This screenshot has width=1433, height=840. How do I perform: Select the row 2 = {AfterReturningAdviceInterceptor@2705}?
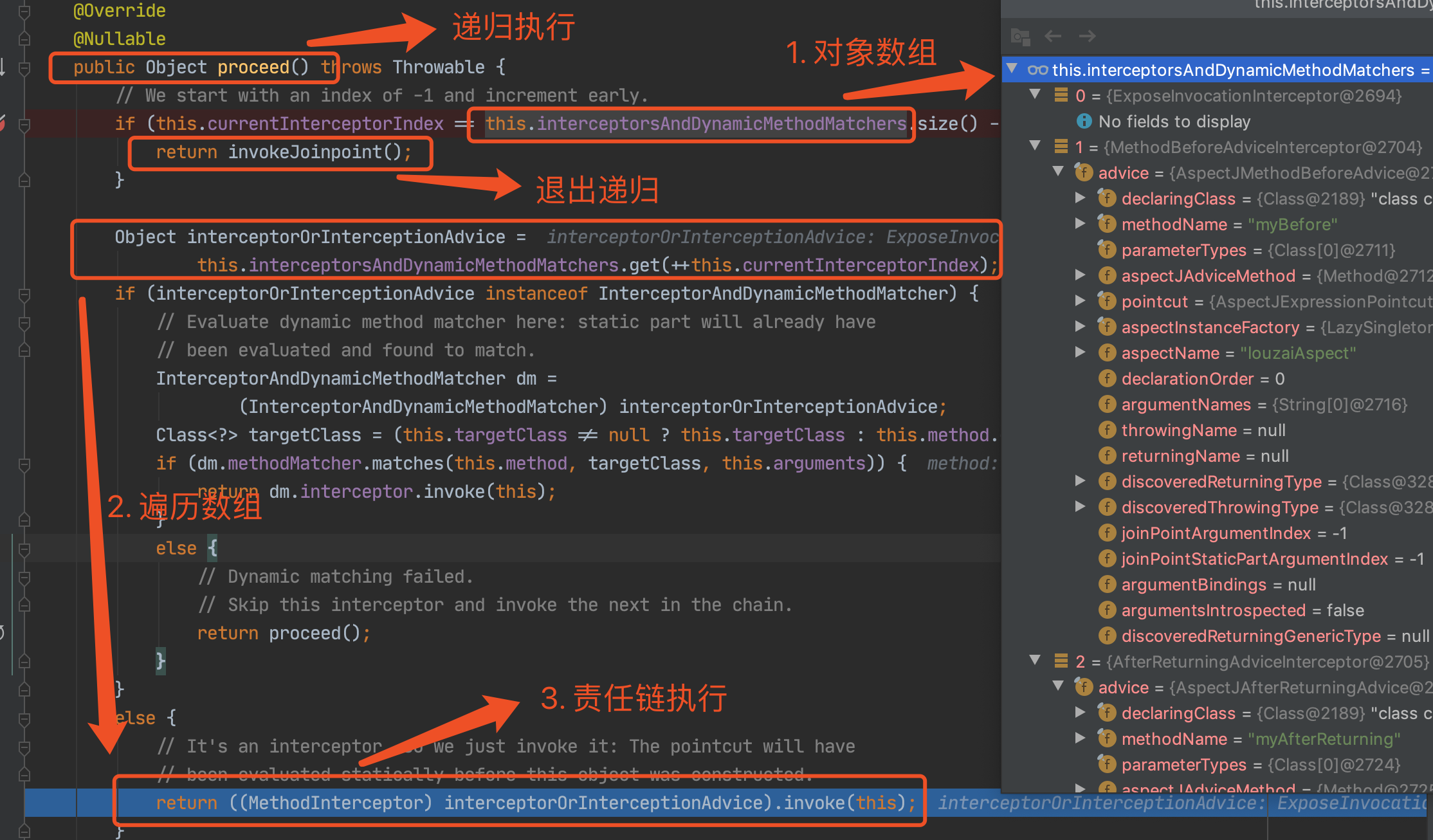1217,661
